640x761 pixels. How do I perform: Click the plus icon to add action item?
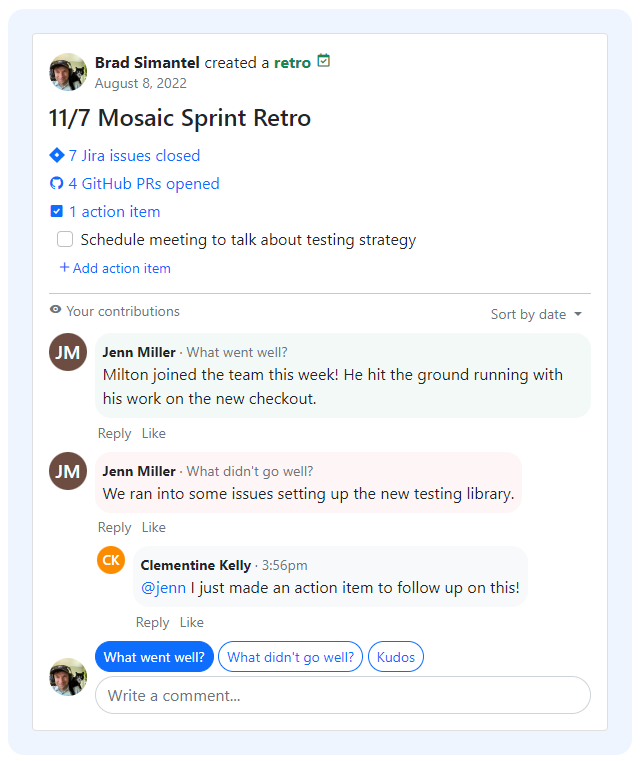[x=64, y=268]
